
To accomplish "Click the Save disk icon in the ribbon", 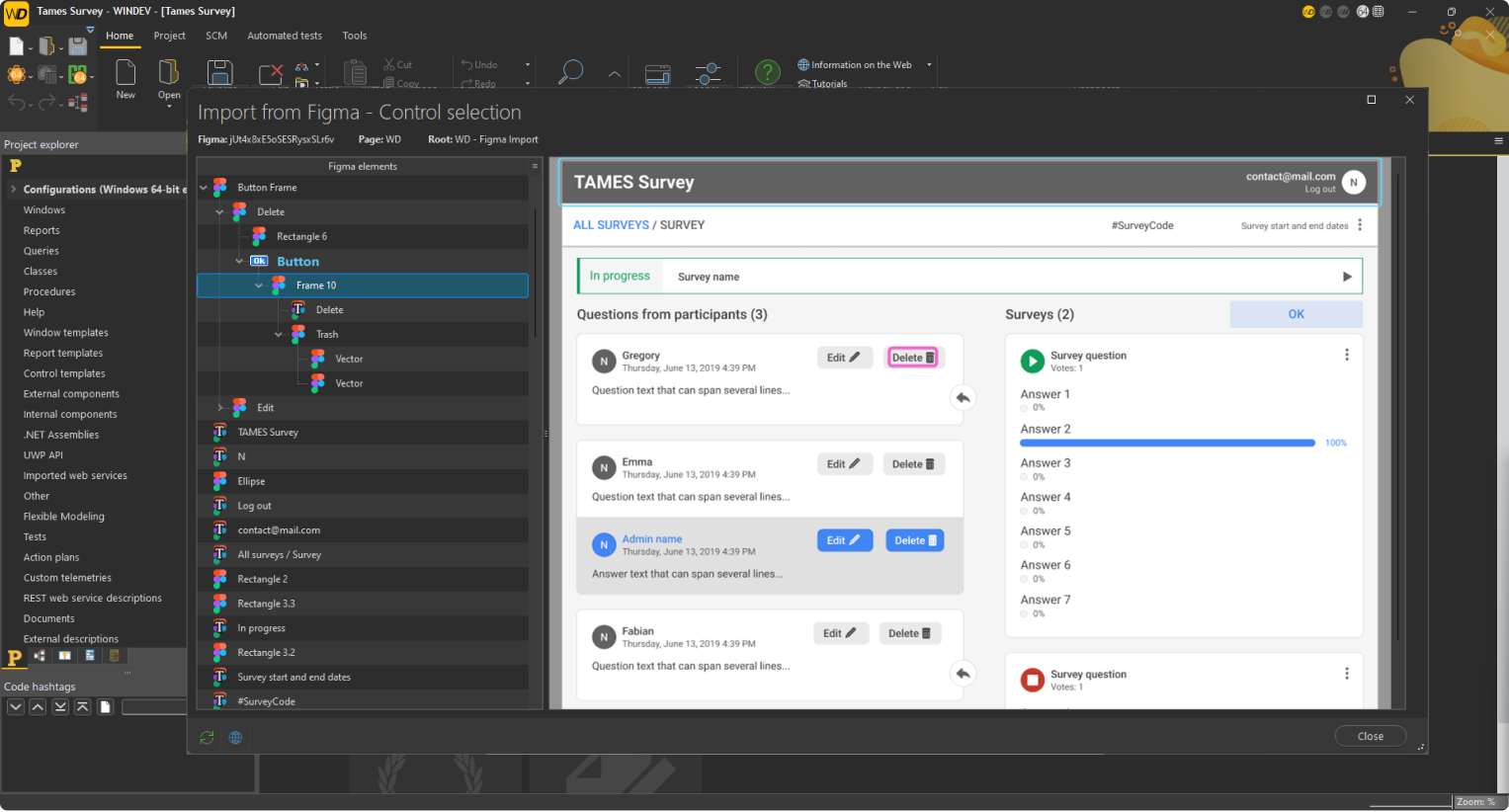I will 219,73.
